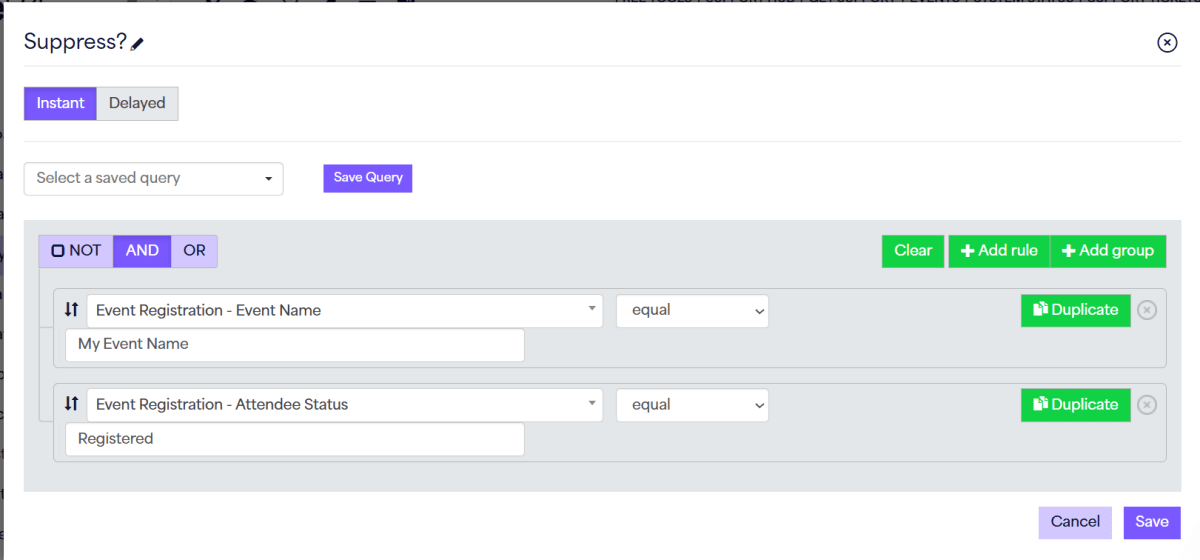Close the Suppress dialog with X icon

pyautogui.click(x=1166, y=42)
